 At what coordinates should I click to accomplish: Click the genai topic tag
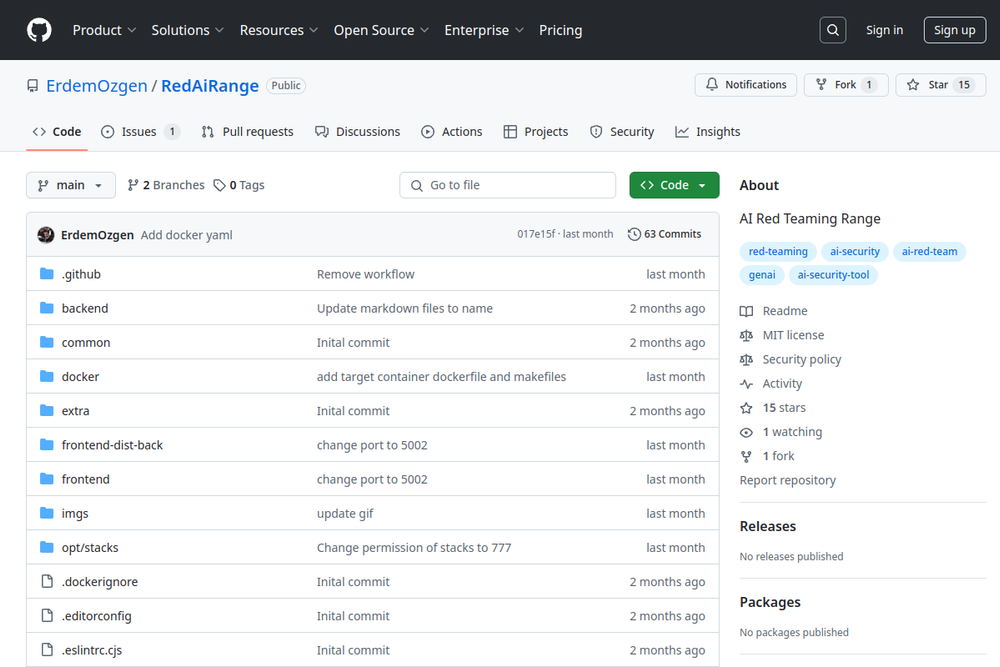coord(762,275)
